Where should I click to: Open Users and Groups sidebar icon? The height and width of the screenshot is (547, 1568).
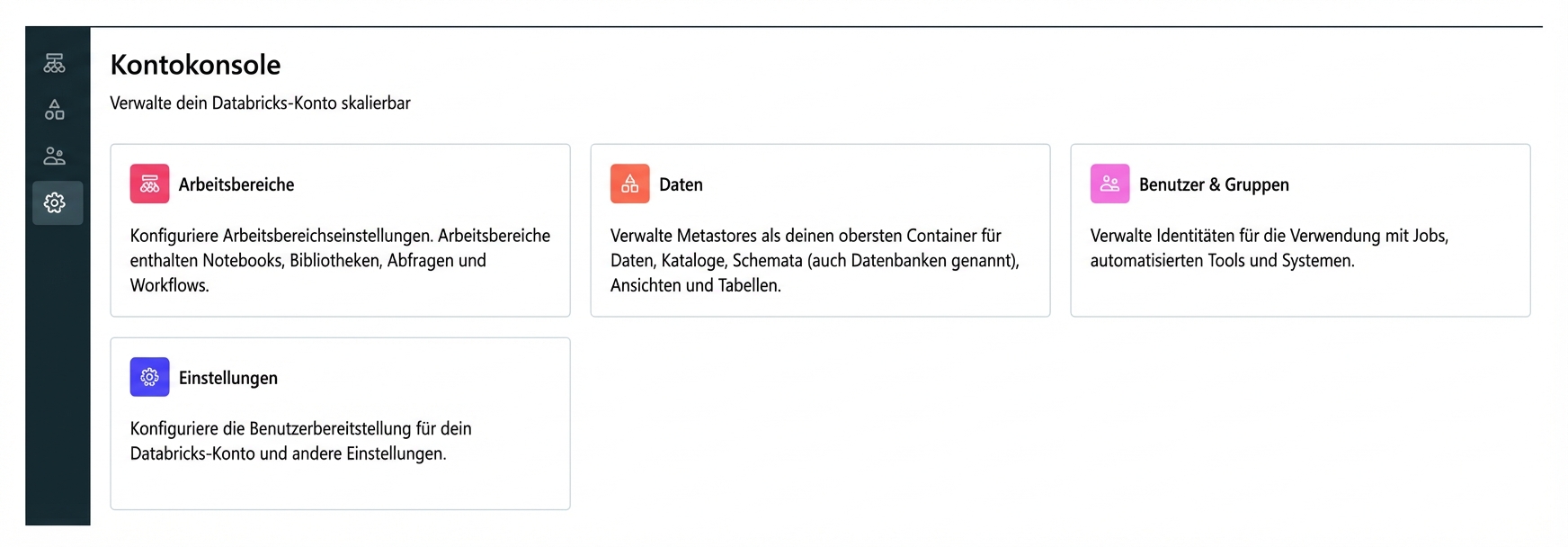pos(55,156)
